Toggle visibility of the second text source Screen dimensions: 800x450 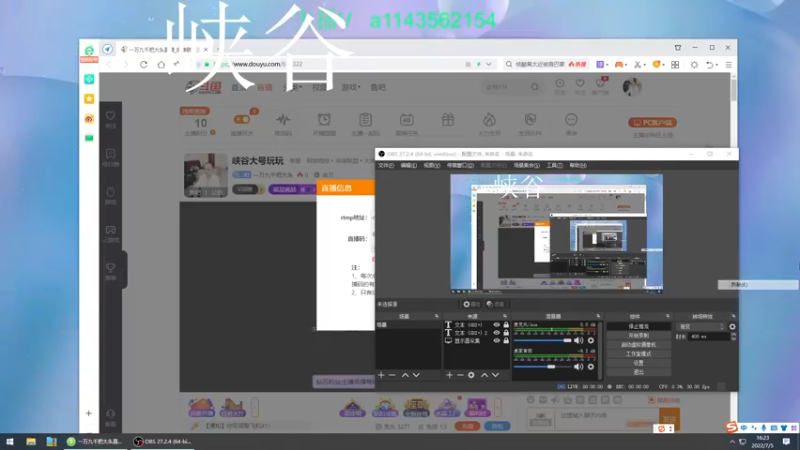[x=496, y=333]
